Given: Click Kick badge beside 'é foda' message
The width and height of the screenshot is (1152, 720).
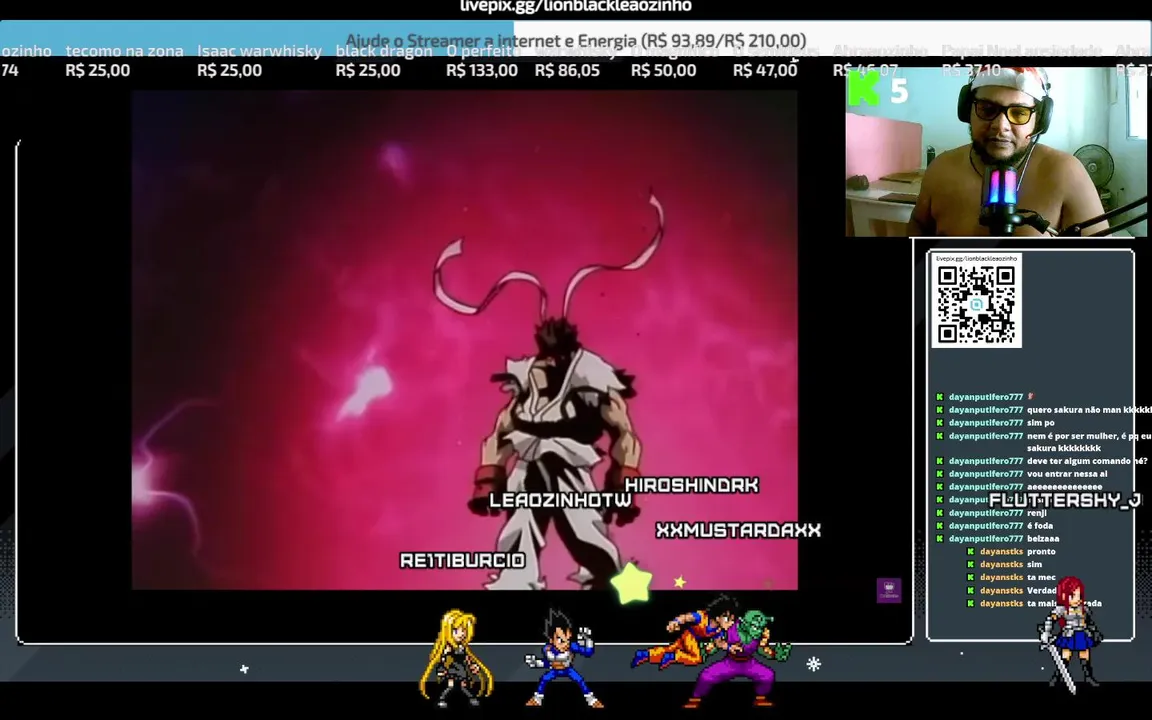Looking at the screenshot, I should [939, 525].
